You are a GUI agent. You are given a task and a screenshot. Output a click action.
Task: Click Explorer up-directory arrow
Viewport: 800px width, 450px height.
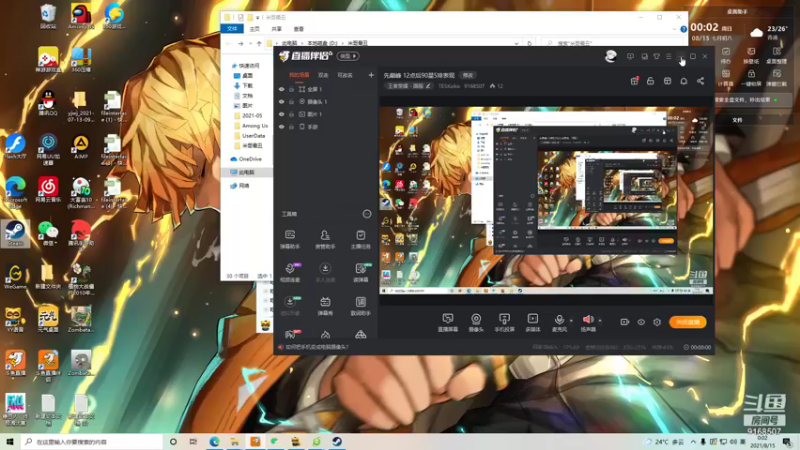pos(259,44)
